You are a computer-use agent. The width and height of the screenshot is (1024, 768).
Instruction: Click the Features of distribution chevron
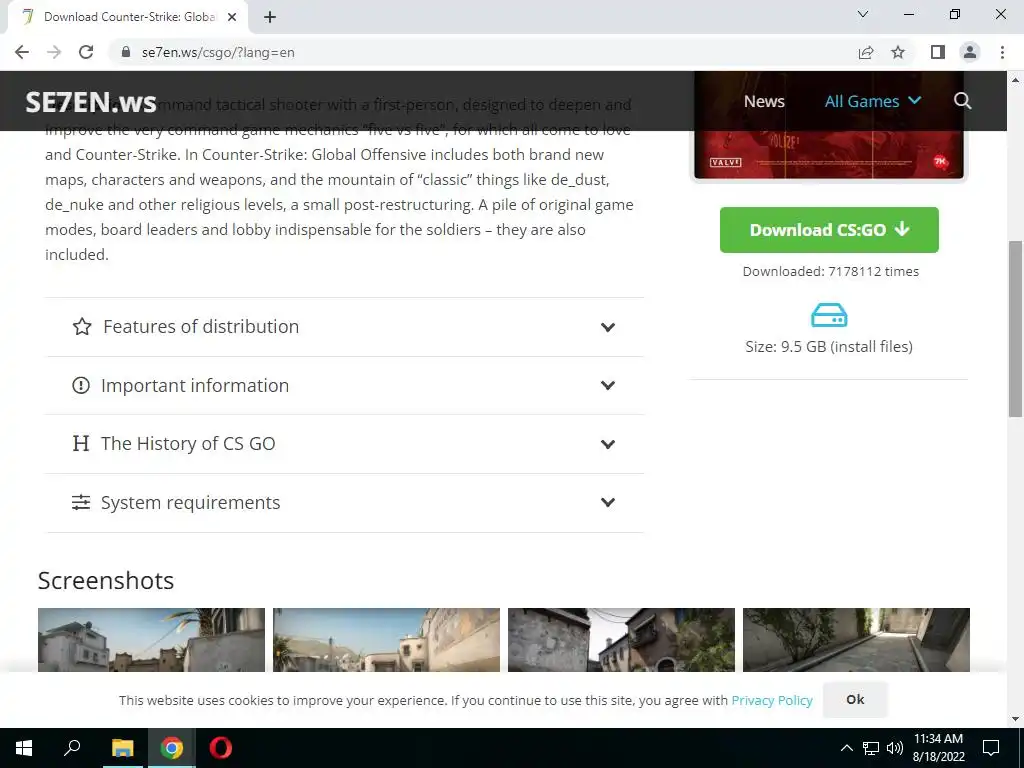607,327
